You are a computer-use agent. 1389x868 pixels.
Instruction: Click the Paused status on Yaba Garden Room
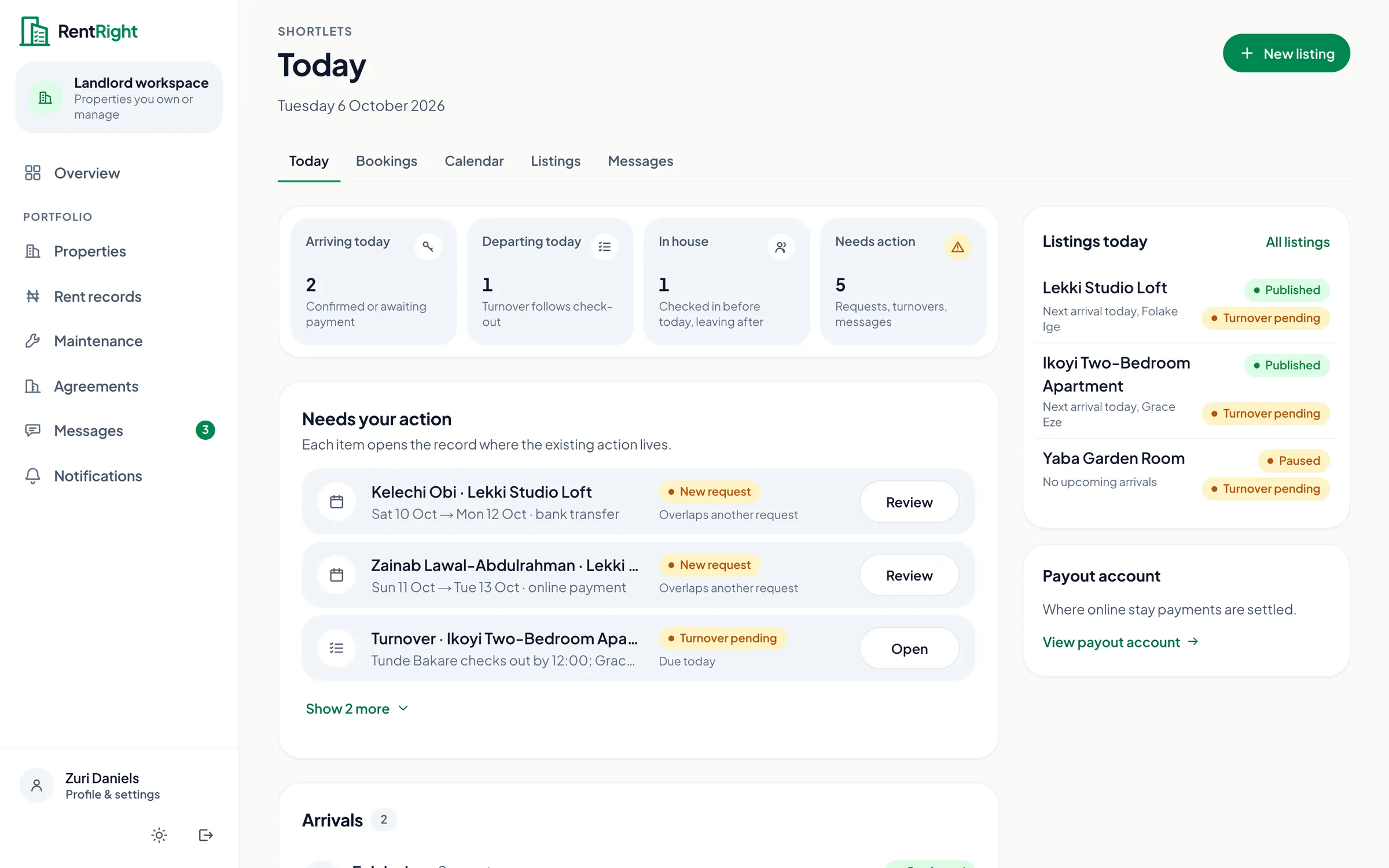tap(1294, 461)
